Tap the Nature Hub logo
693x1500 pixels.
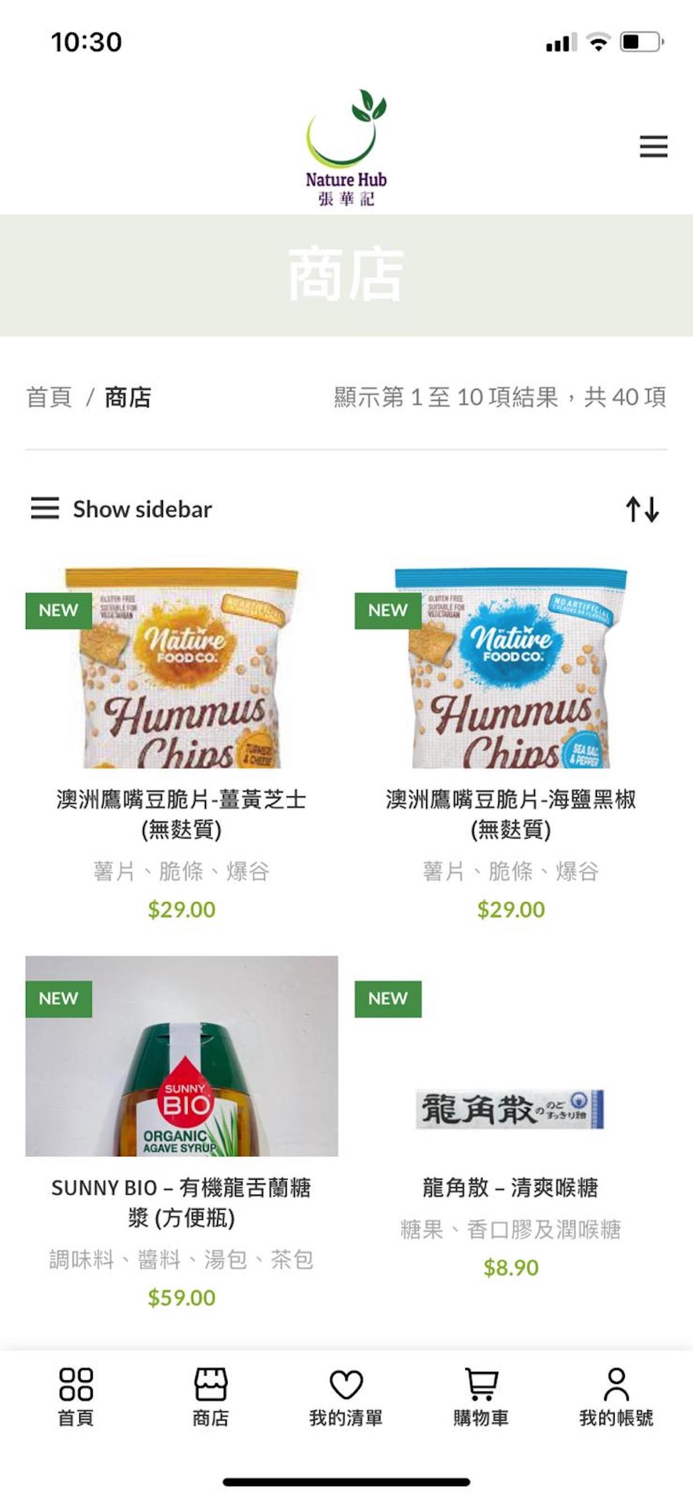click(x=346, y=147)
